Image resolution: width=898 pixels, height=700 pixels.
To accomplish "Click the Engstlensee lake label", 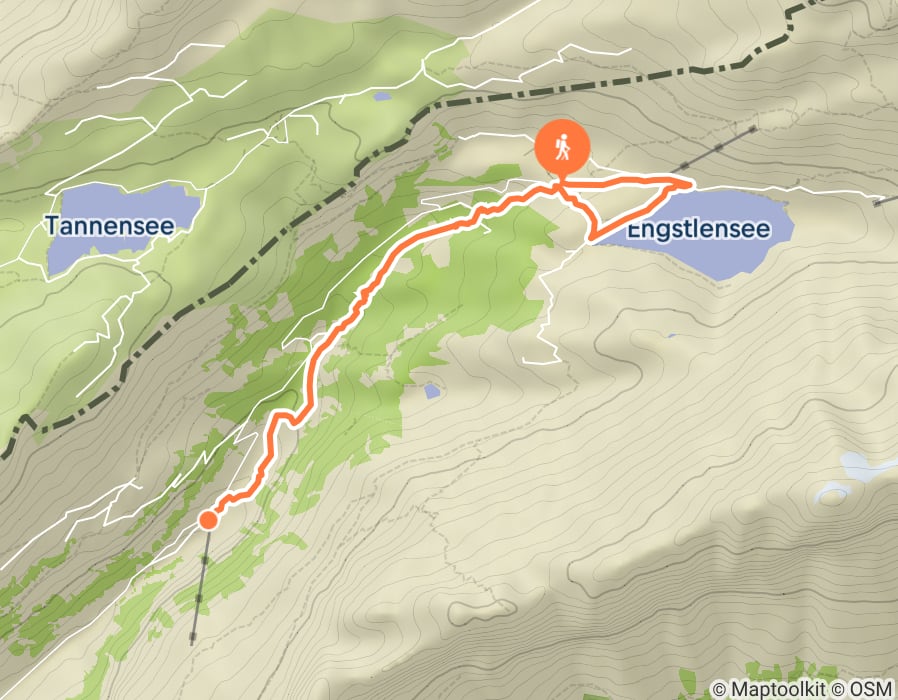I will (699, 229).
